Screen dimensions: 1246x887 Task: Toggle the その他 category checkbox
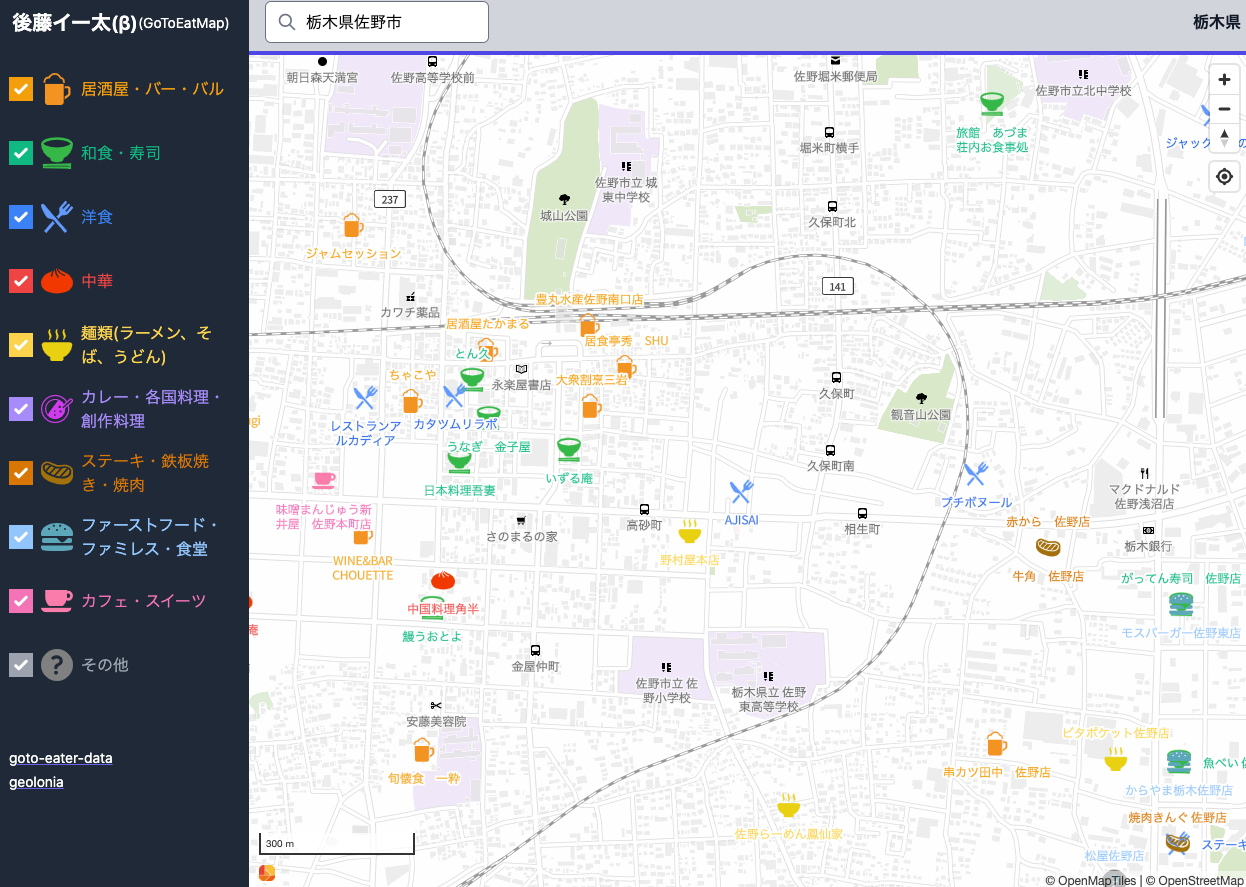(21, 665)
